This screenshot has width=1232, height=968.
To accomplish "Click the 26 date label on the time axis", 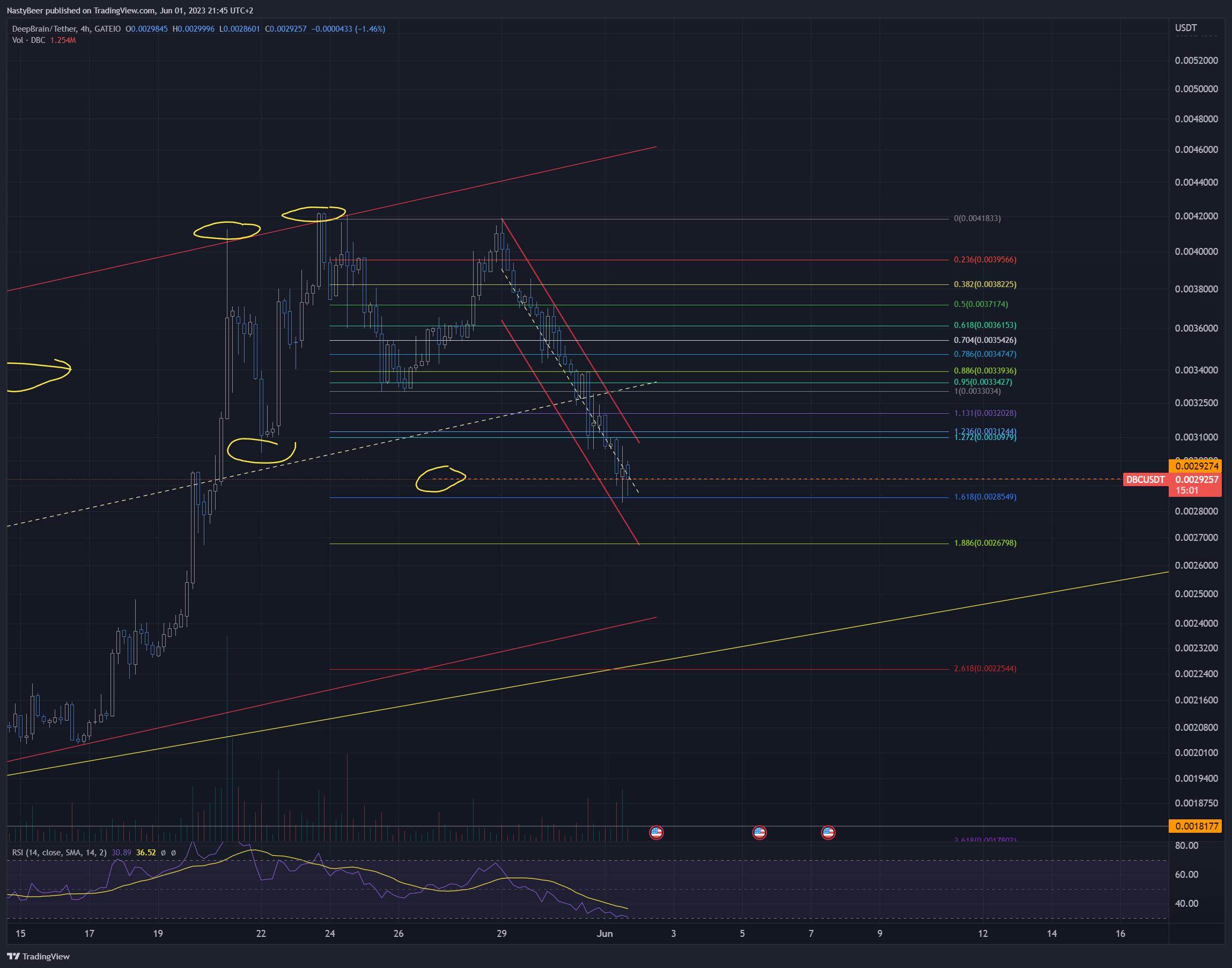I will (398, 934).
